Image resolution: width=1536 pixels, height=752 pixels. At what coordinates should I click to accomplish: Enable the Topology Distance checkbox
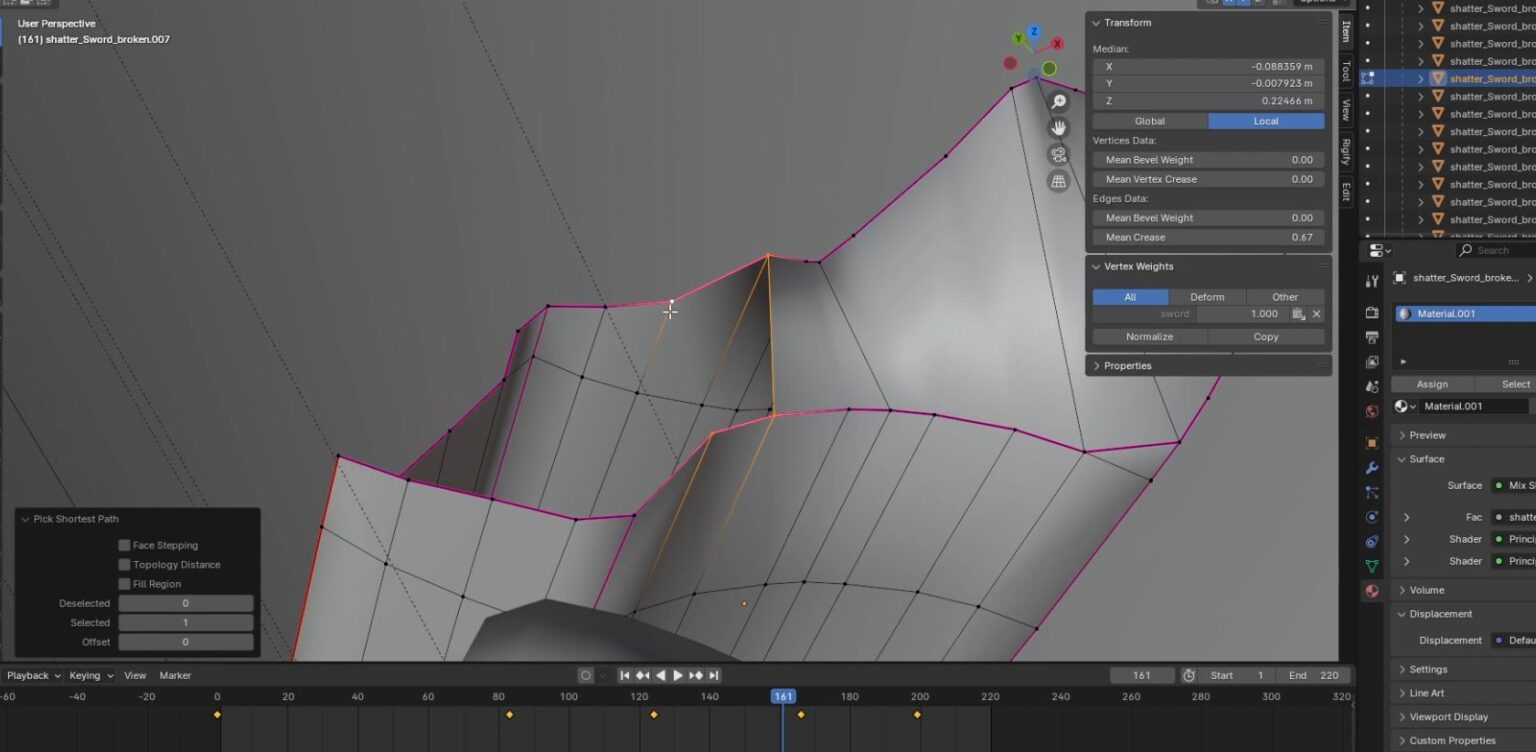click(x=125, y=565)
